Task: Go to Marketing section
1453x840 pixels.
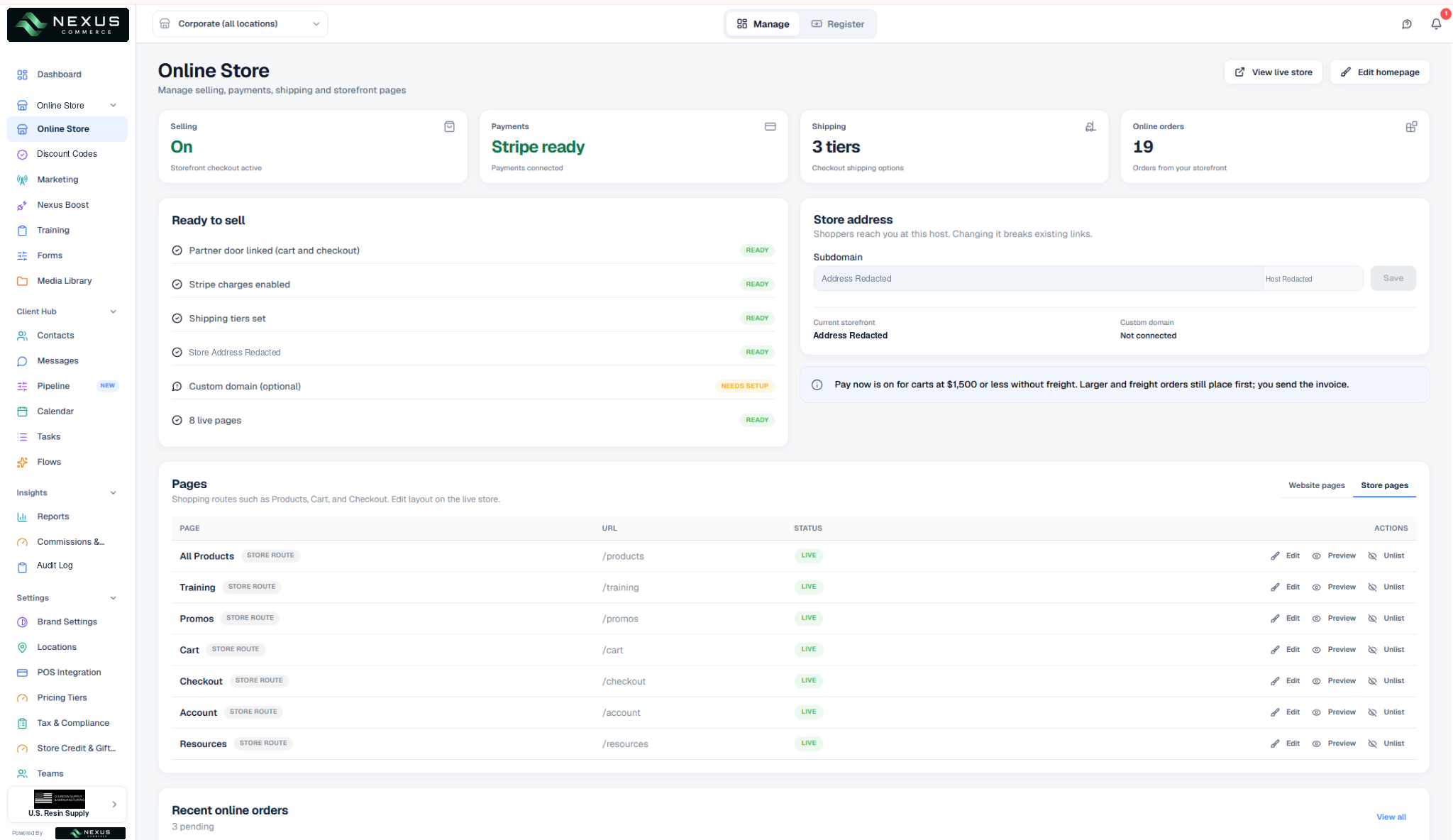Action: pyautogui.click(x=57, y=179)
